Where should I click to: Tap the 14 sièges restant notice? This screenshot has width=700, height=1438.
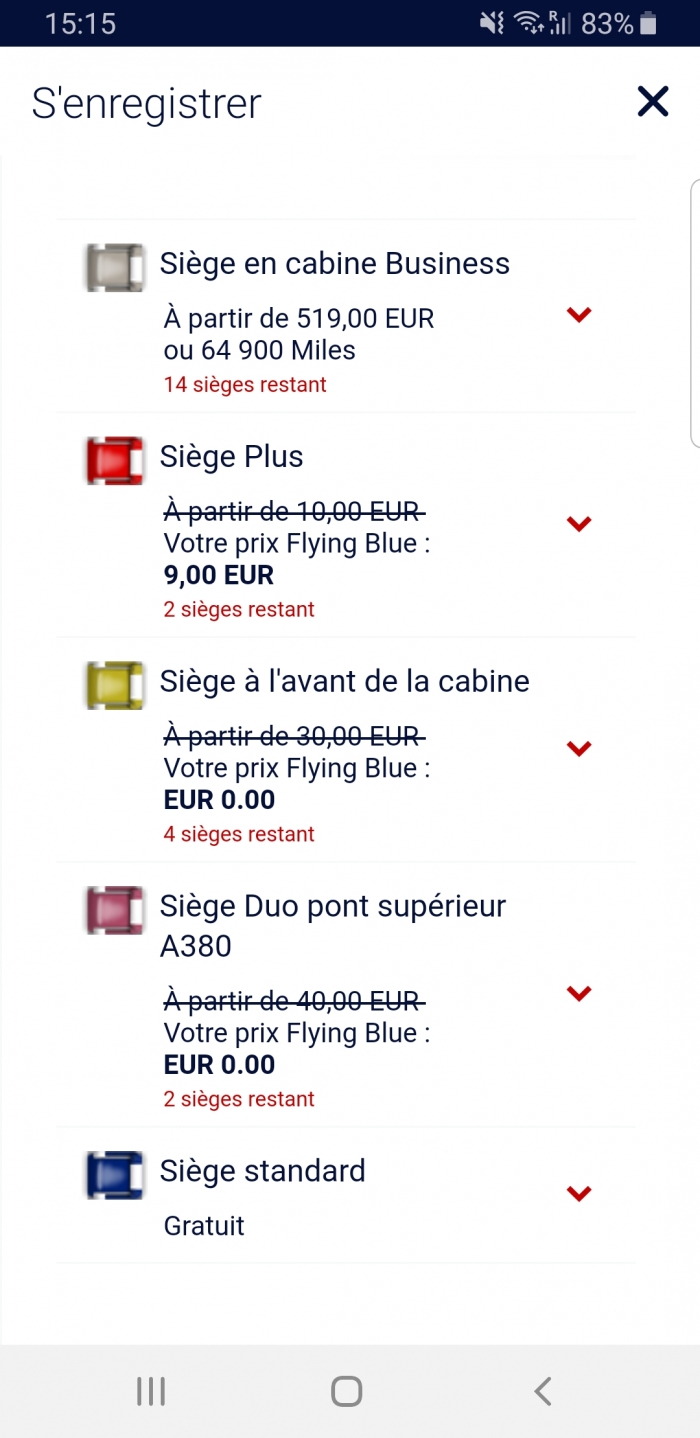tap(245, 384)
